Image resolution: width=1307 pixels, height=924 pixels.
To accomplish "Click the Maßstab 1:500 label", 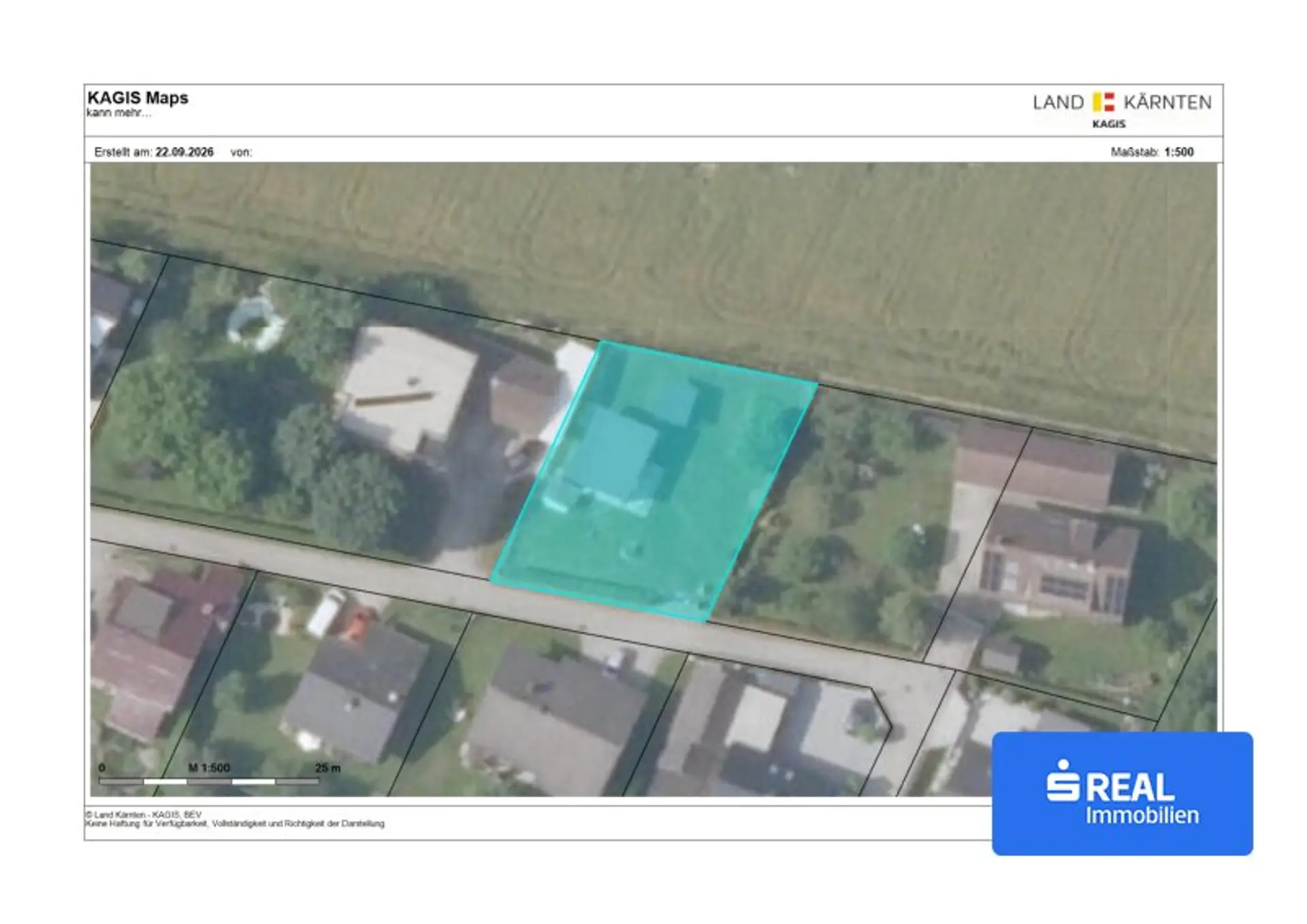I will click(1152, 152).
